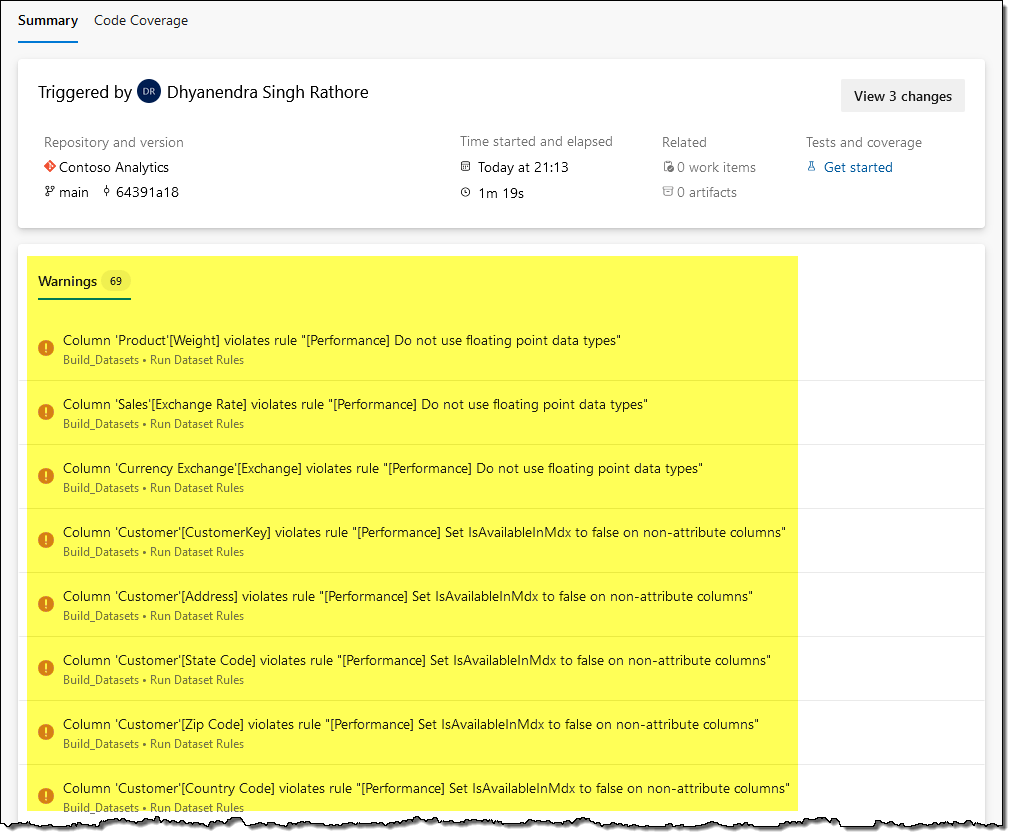This screenshot has height=837, width=1013.
Task: Select the Currency Exchange column warning
Action: pyautogui.click(x=382, y=468)
